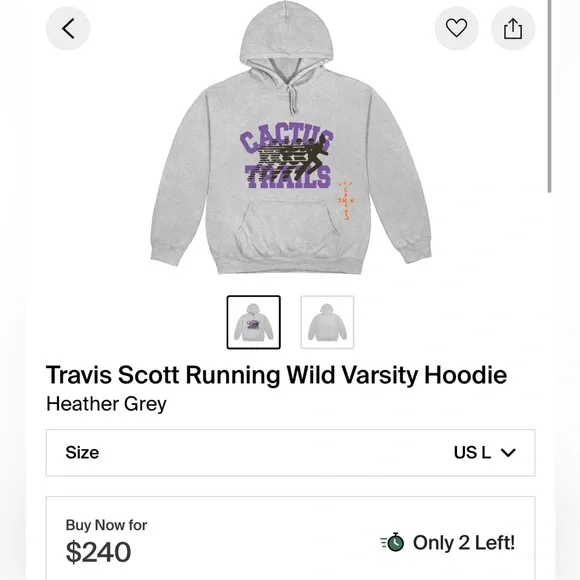Click the Buy Now for label
580x580 pixels.
107,525
